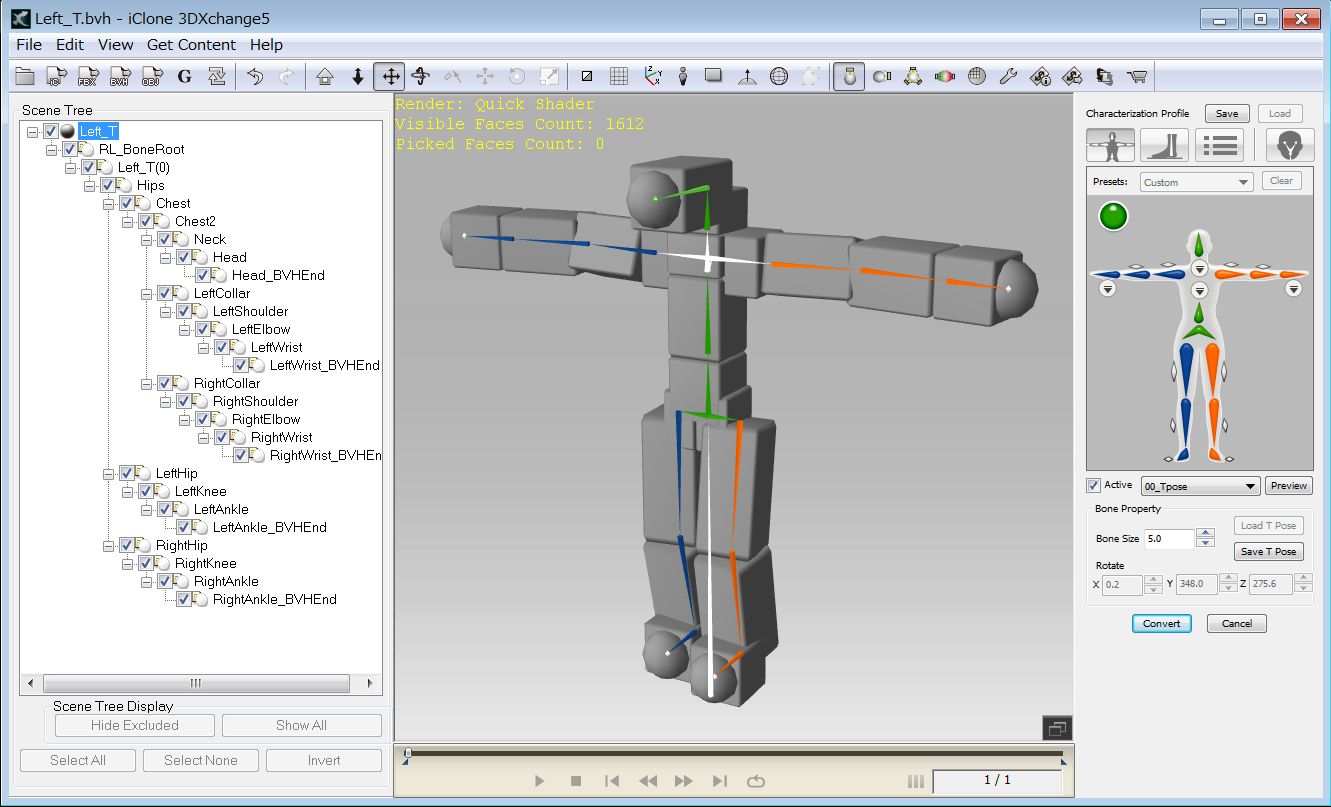Collapse the RightCollar tree node
The width and height of the screenshot is (1331, 807).
(x=147, y=383)
